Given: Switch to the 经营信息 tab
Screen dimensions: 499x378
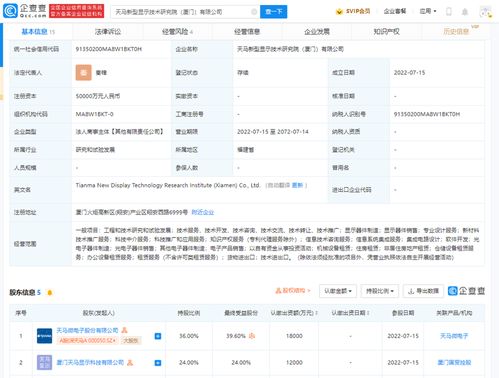Looking at the screenshot, I should tap(247, 32).
